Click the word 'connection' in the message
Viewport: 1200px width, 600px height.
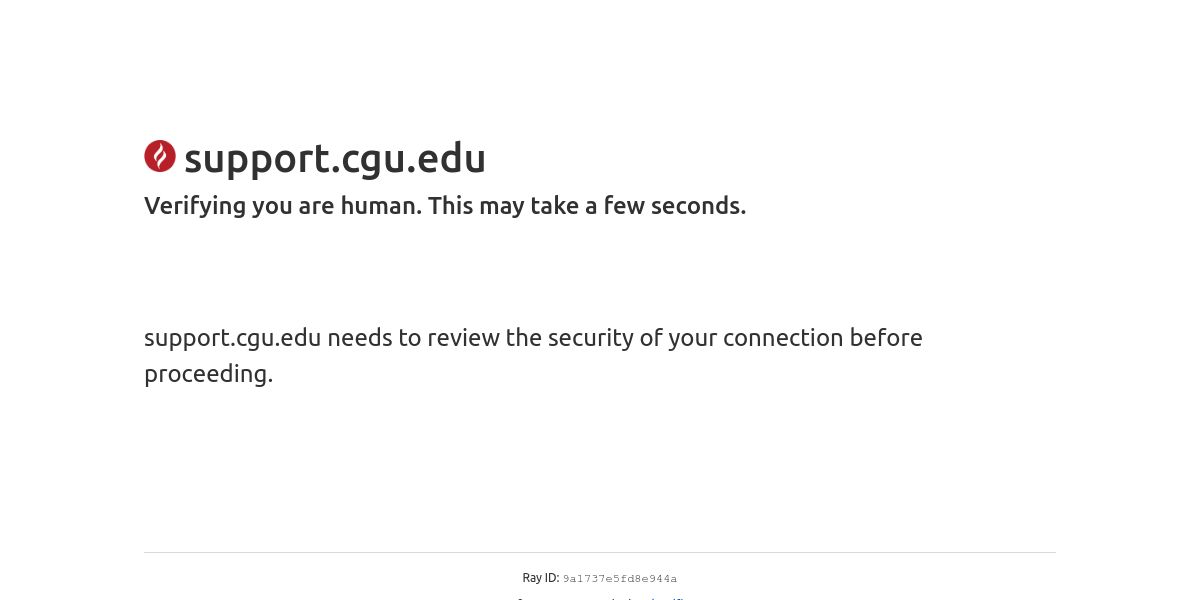tap(783, 338)
